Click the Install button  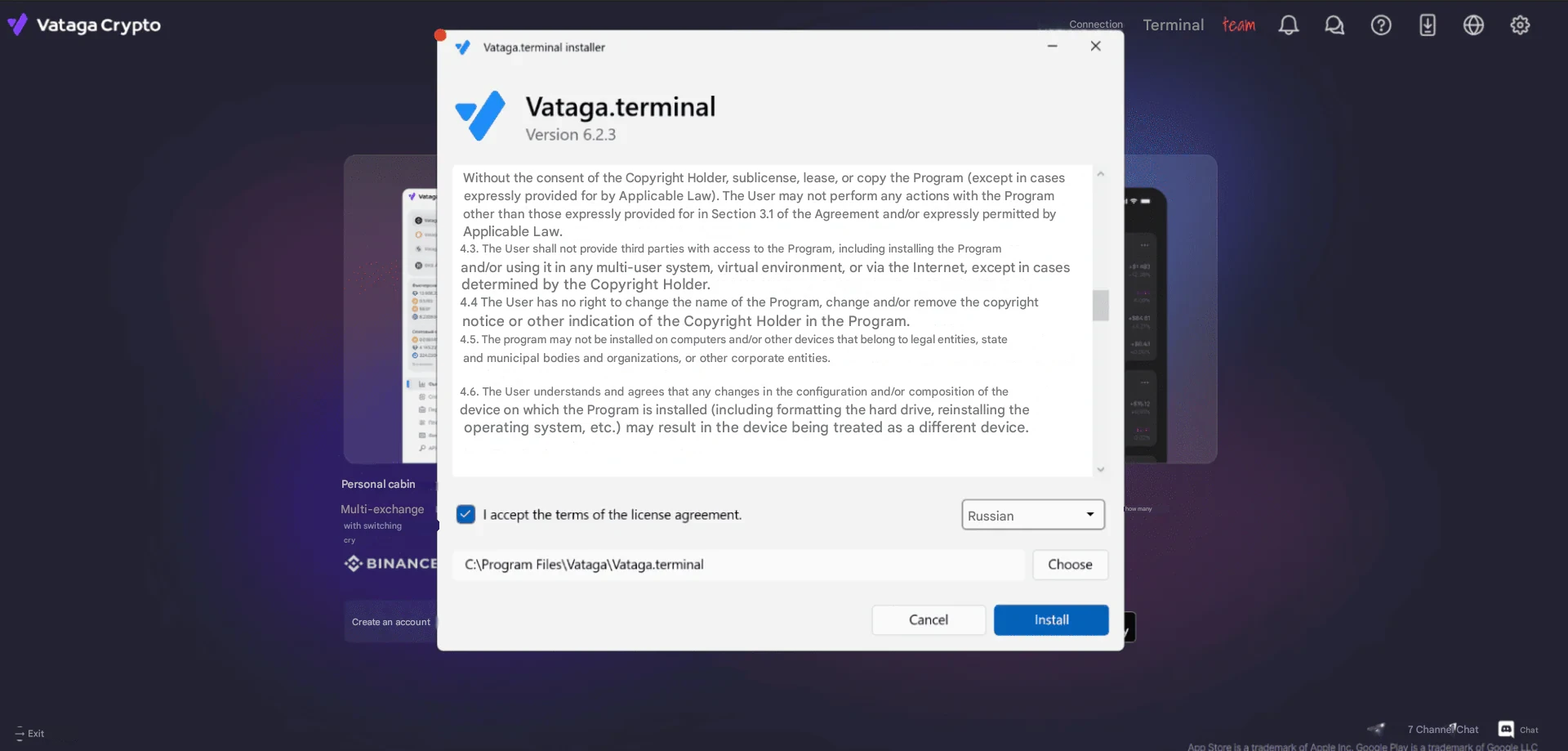click(x=1051, y=619)
